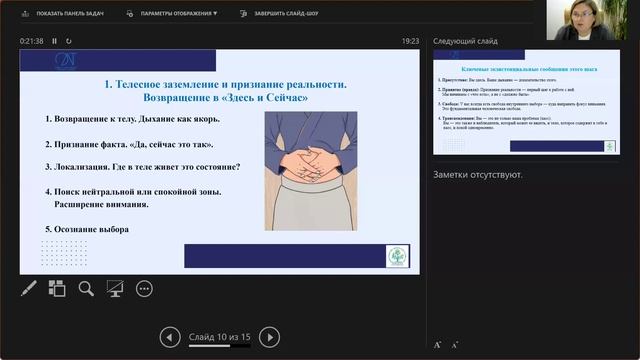Image resolution: width=640 pixels, height=360 pixels.
Task: Click the next slide preview thumbnail
Action: [527, 102]
